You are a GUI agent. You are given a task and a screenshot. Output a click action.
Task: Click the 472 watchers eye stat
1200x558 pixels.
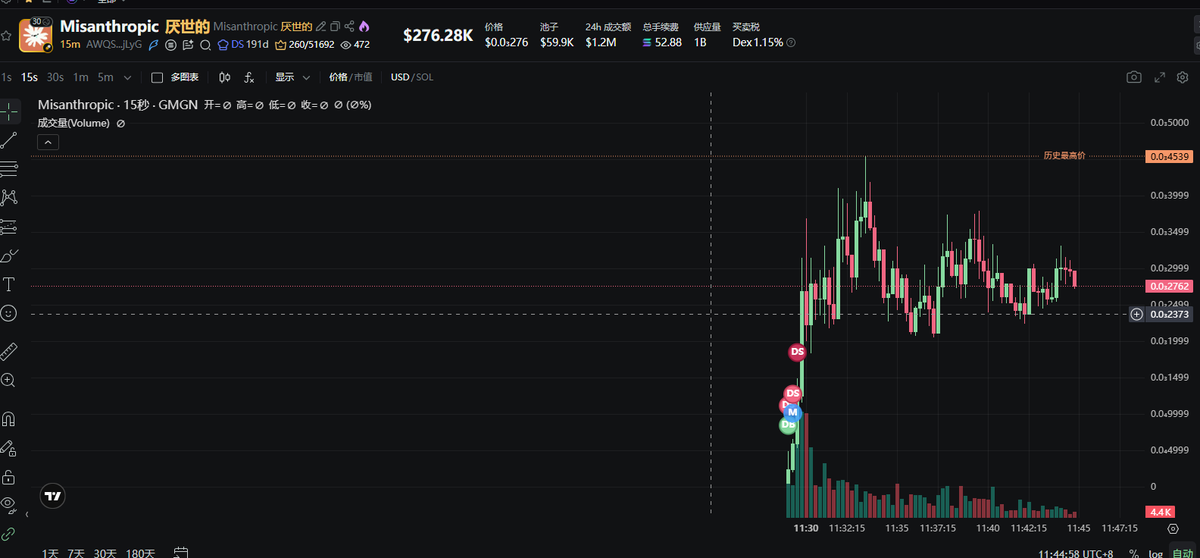pos(355,45)
